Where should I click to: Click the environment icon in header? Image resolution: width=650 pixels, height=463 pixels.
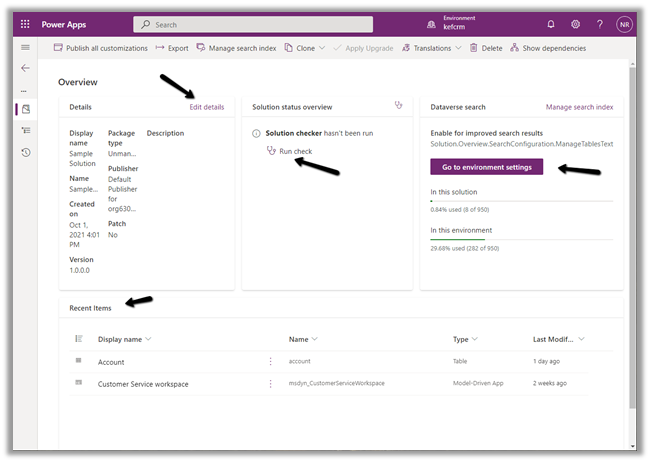click(431, 24)
